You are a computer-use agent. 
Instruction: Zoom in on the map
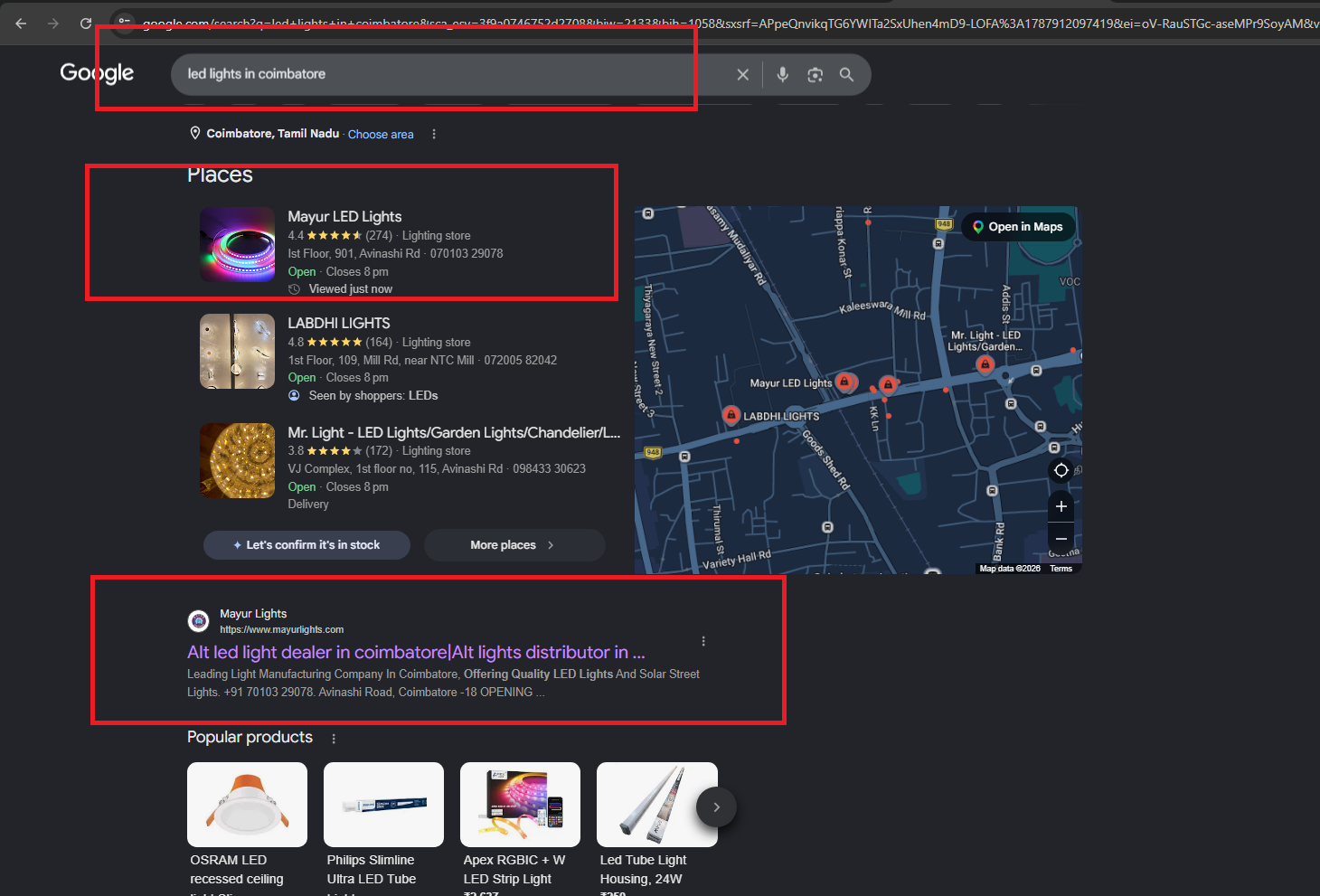[x=1061, y=506]
